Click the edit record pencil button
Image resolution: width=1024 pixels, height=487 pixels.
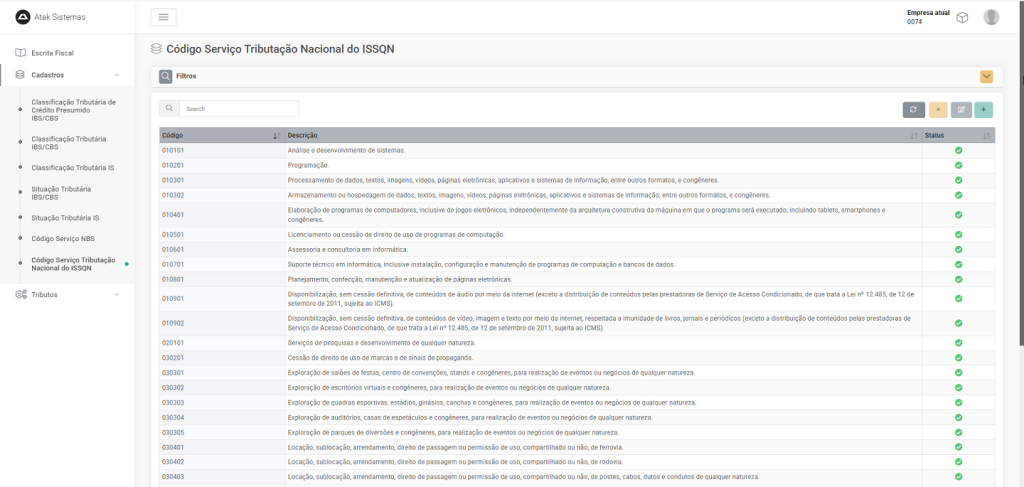pos(961,110)
